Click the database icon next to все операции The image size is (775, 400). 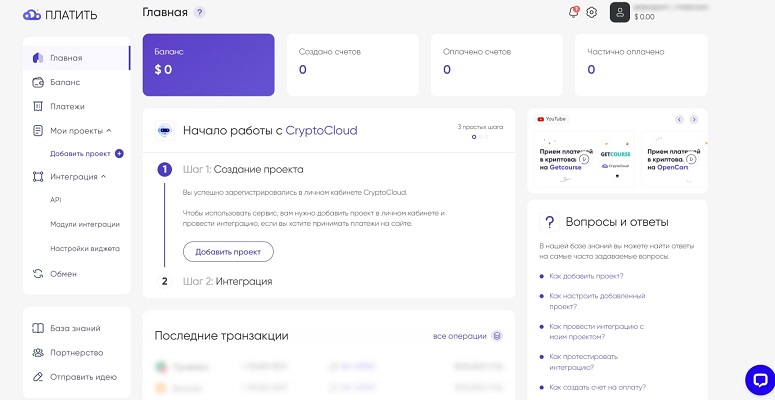(x=498, y=336)
